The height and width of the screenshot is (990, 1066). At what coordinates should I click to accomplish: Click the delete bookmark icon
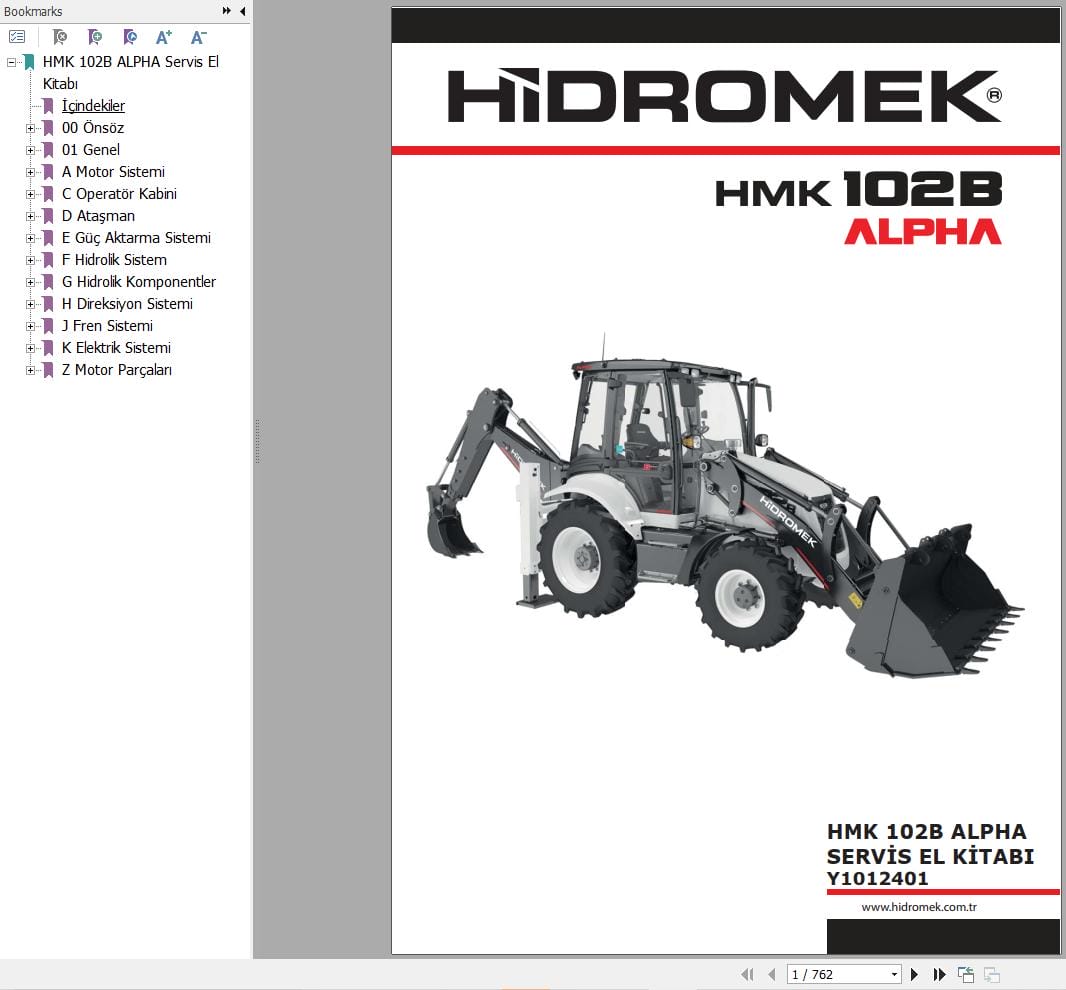pos(60,37)
